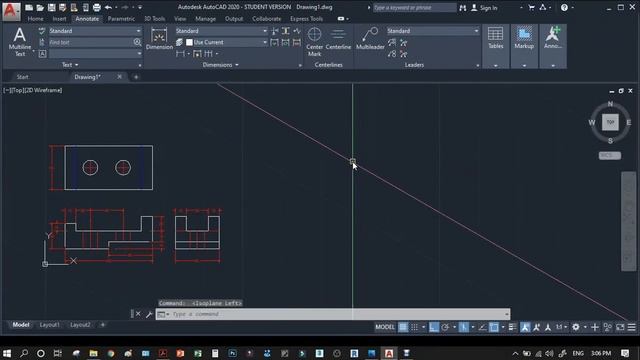Viewport: 640px width, 360px height.
Task: Open the AutoCAD application menu logo
Action: point(11,11)
